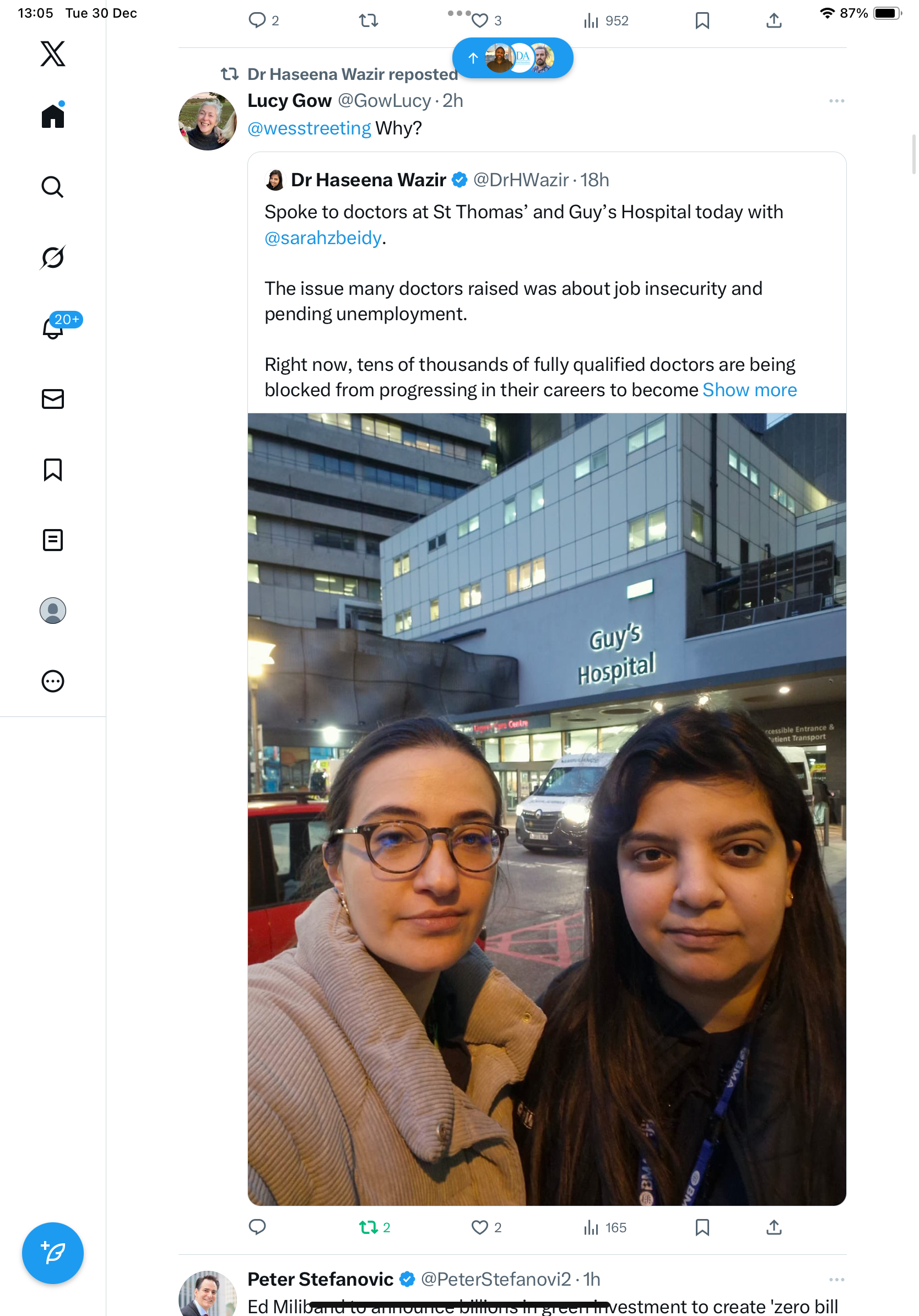The image size is (919, 1316).
Task: Open Messages envelope icon
Action: tap(53, 399)
